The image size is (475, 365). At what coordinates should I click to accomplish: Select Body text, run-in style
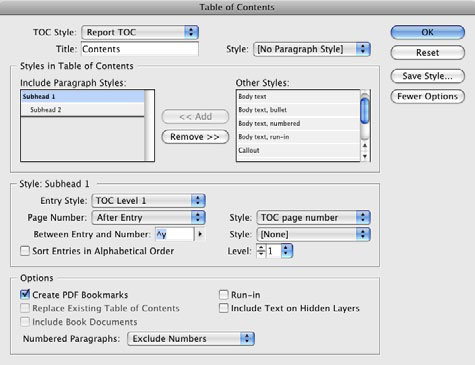(x=298, y=137)
